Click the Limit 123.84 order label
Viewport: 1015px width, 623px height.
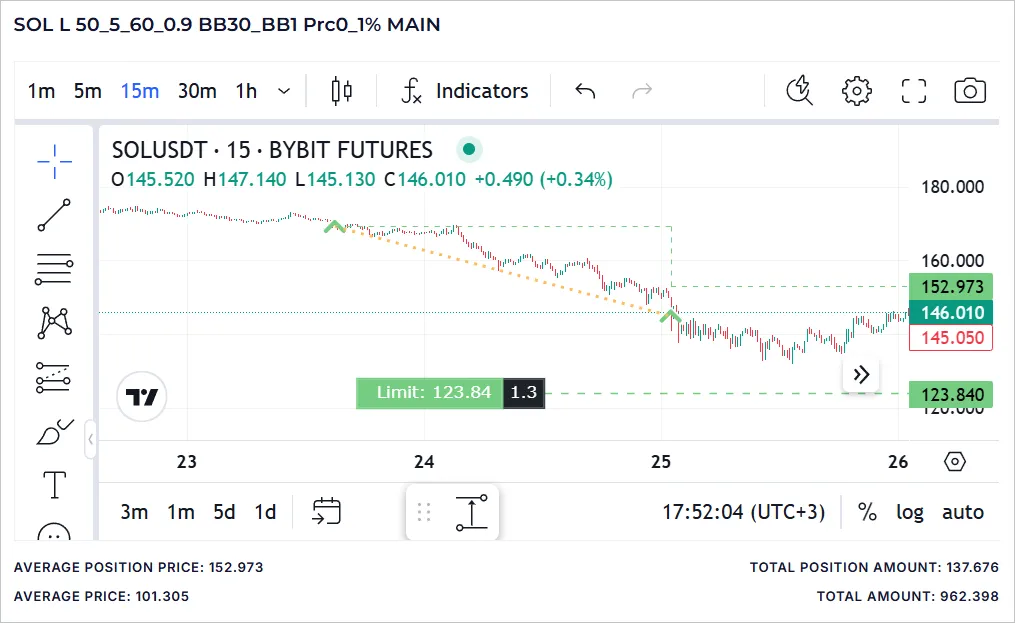click(430, 392)
